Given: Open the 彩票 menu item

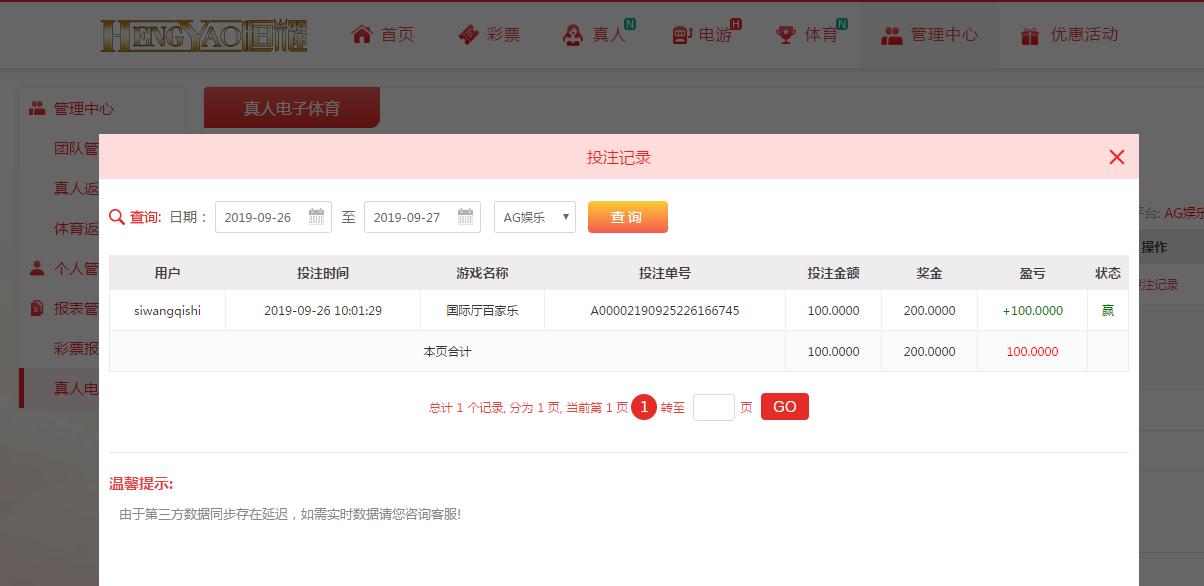Looking at the screenshot, I should 503,35.
